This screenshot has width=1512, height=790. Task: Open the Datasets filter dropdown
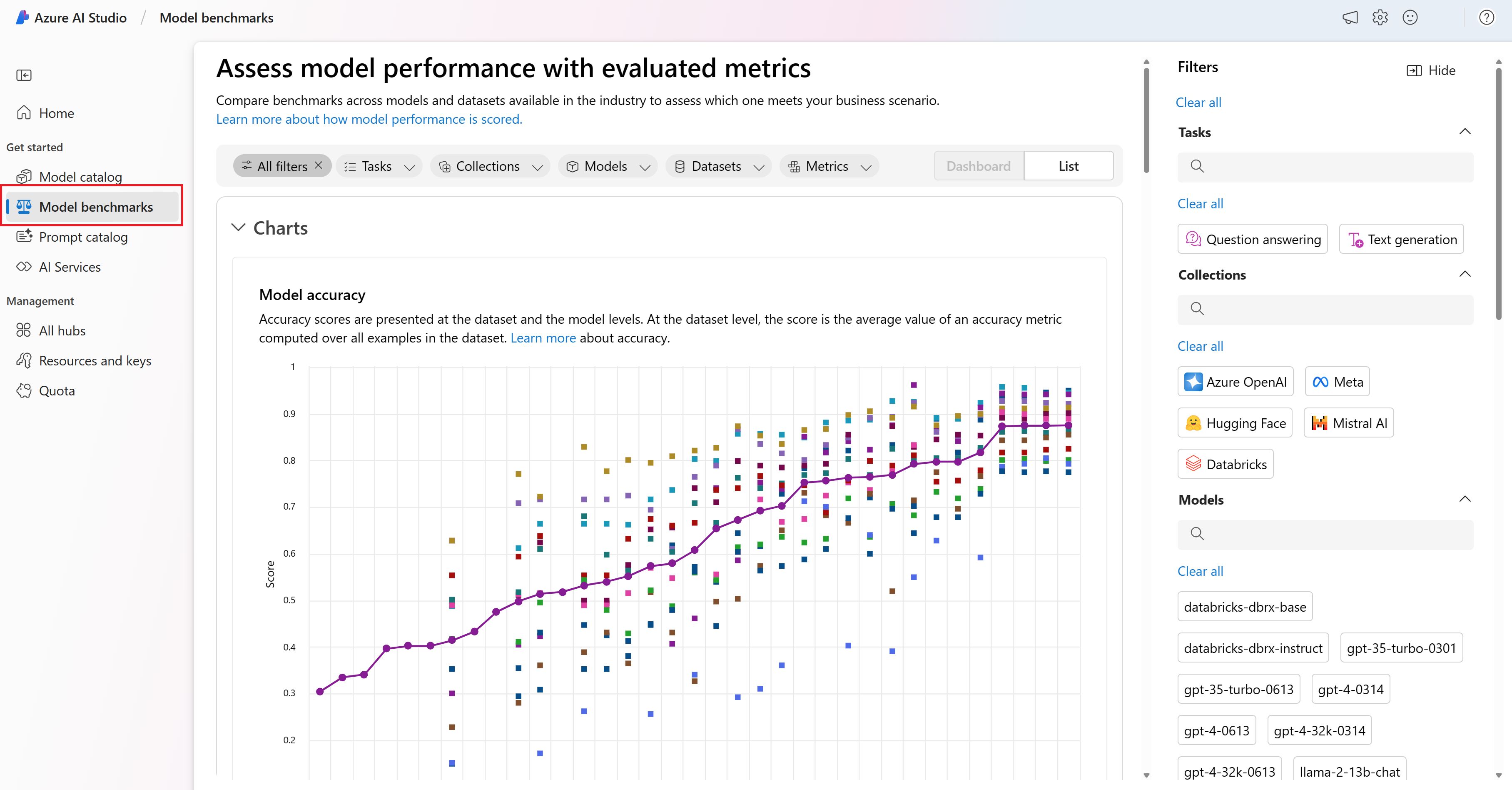(x=718, y=166)
